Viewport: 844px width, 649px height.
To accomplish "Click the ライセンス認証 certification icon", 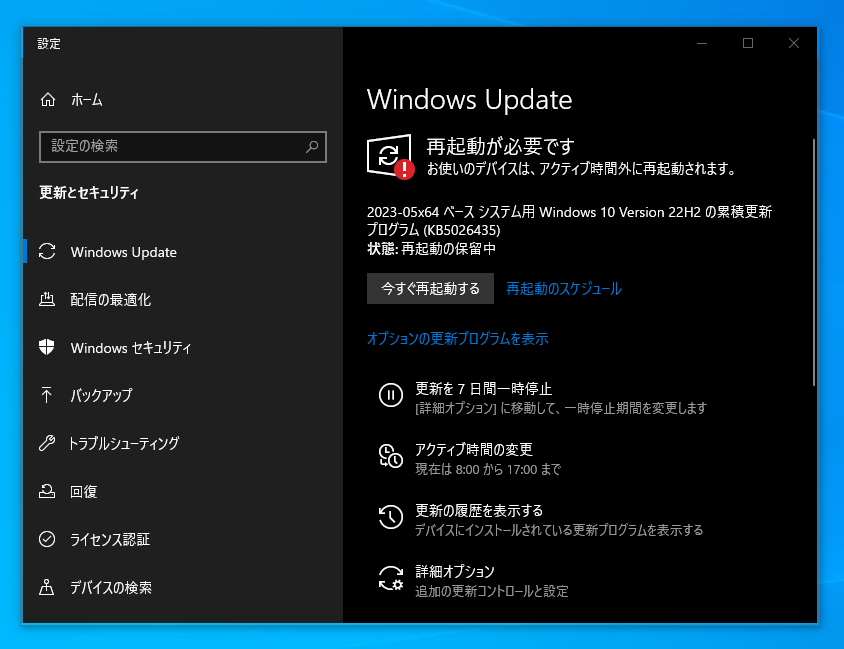I will (x=47, y=540).
